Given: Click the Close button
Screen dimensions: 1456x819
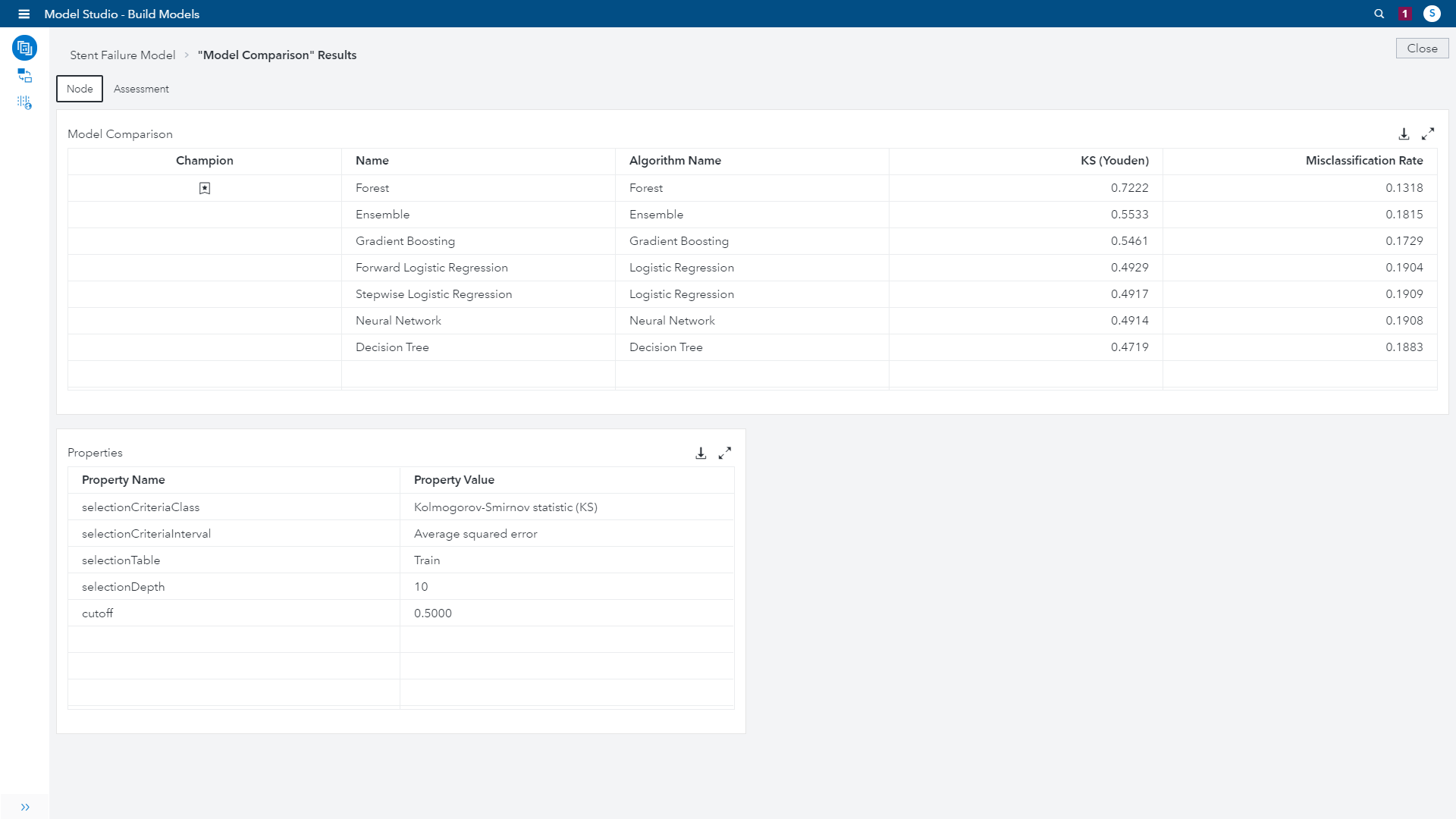Looking at the screenshot, I should (x=1422, y=48).
